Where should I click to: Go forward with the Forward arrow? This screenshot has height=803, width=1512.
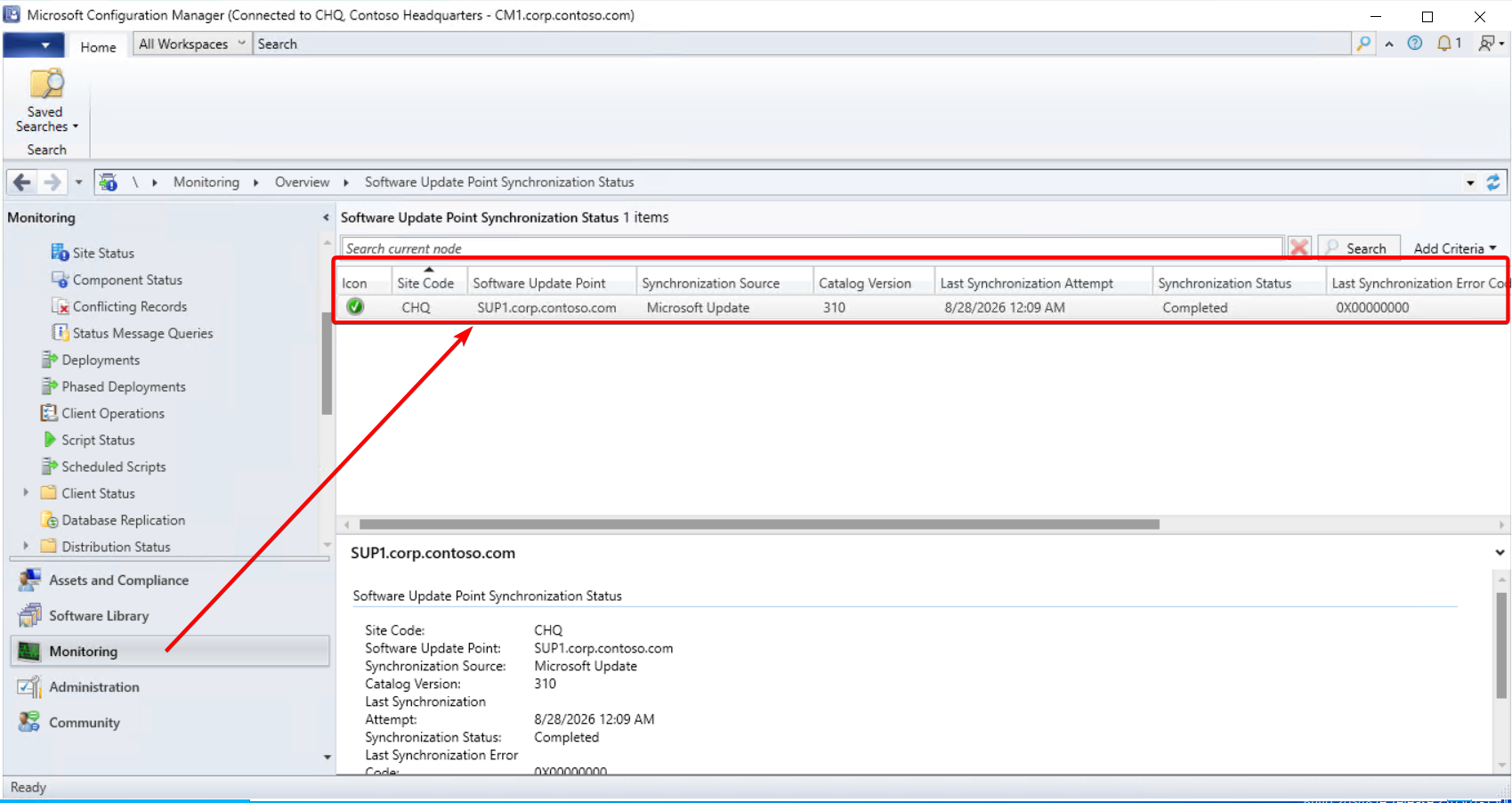(x=53, y=182)
